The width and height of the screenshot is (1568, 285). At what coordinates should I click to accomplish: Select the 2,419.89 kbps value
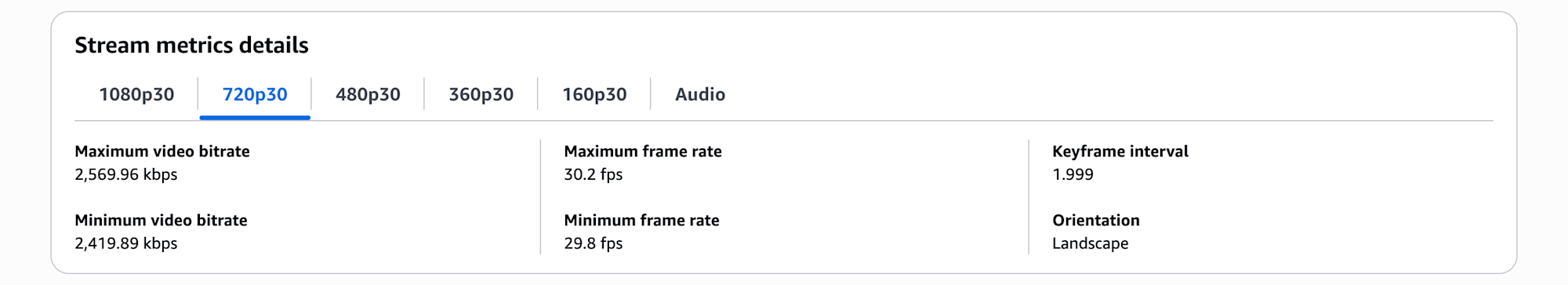tap(126, 243)
